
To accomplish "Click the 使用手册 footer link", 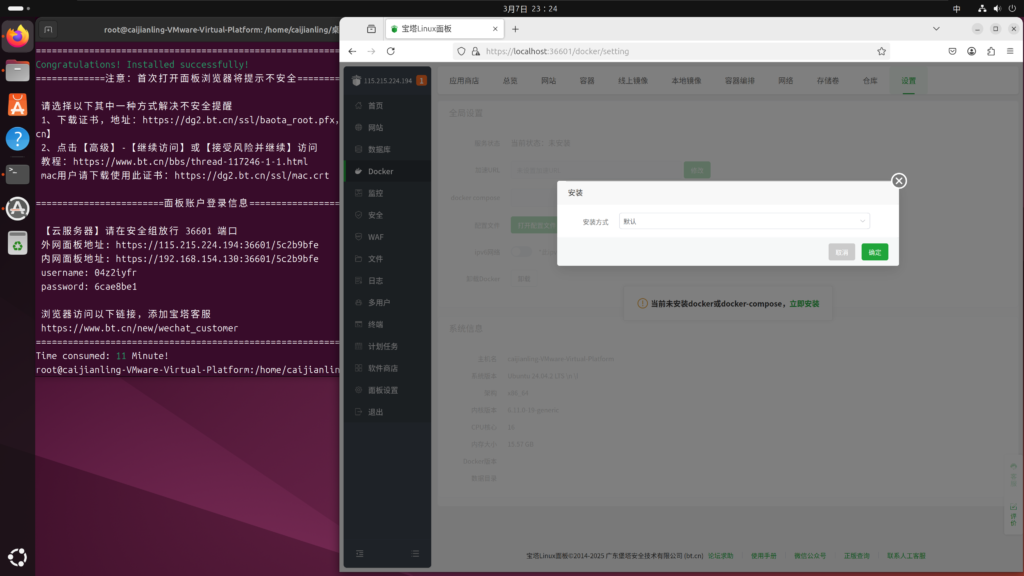I will coord(763,556).
